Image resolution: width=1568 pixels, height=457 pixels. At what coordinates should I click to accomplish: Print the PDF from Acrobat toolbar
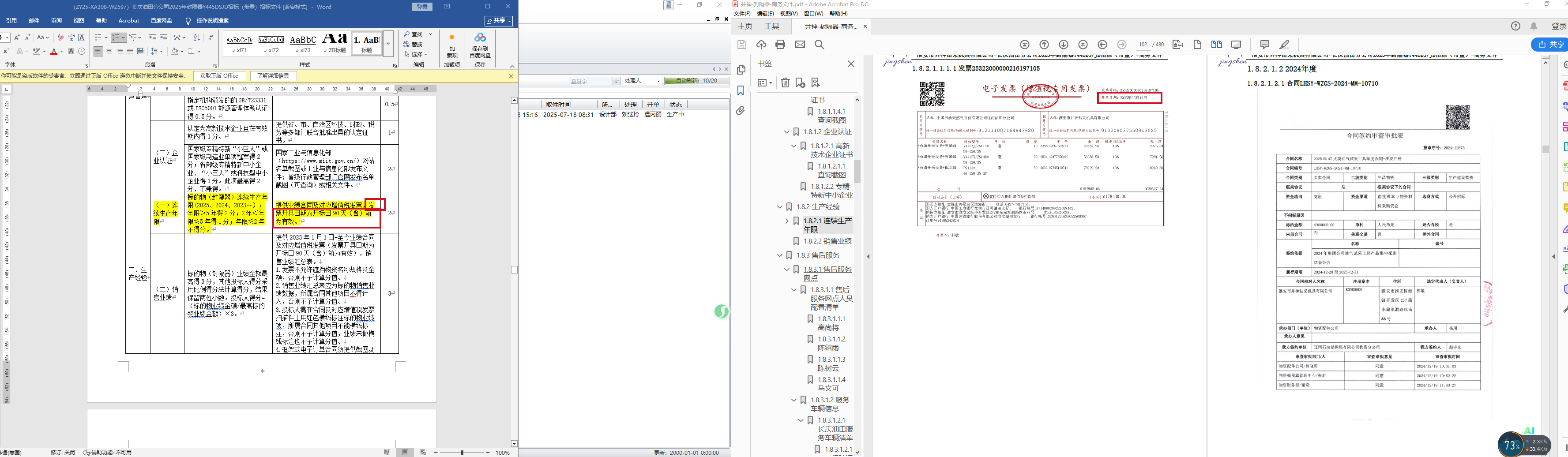(x=780, y=45)
